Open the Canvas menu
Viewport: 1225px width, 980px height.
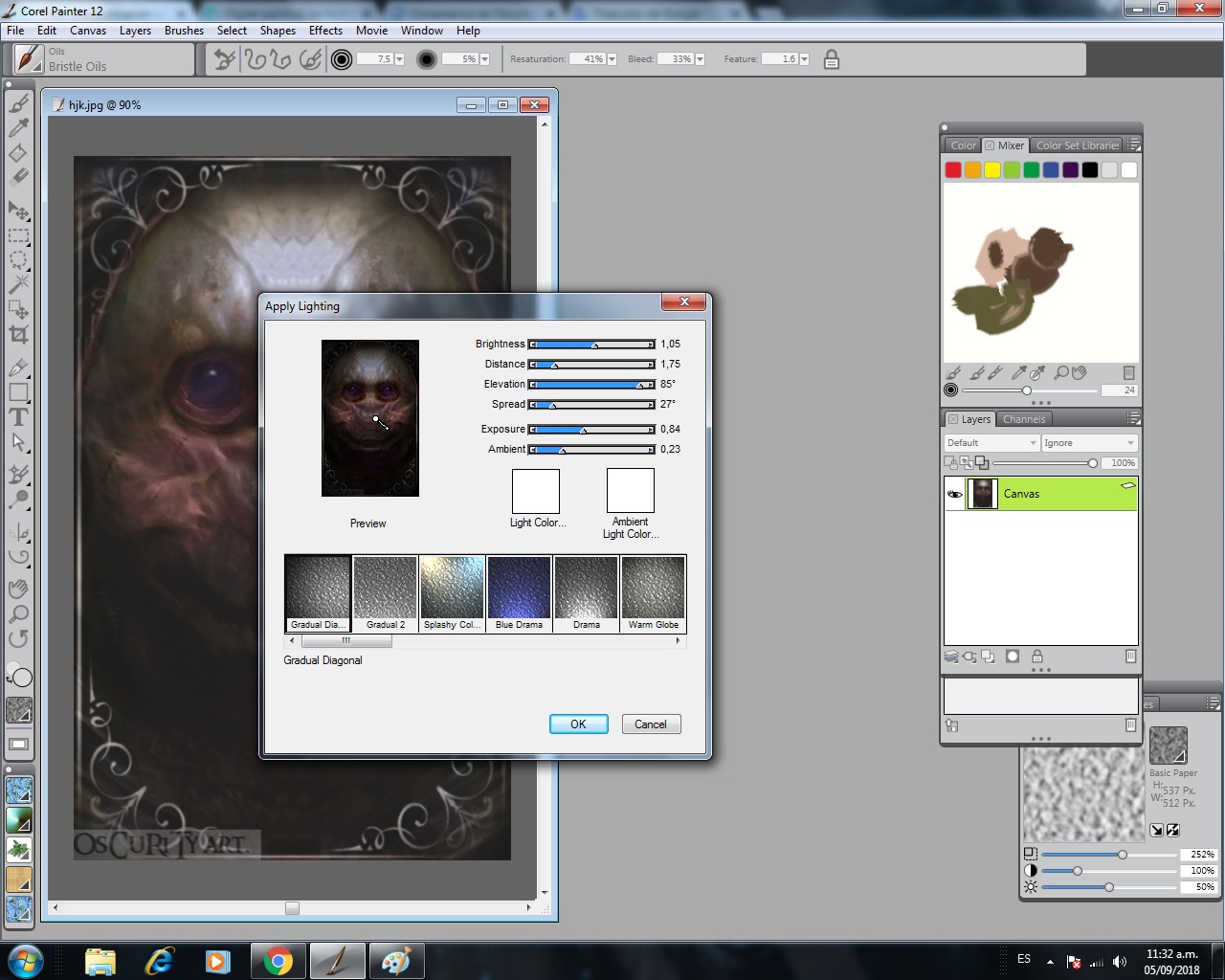tap(88, 31)
